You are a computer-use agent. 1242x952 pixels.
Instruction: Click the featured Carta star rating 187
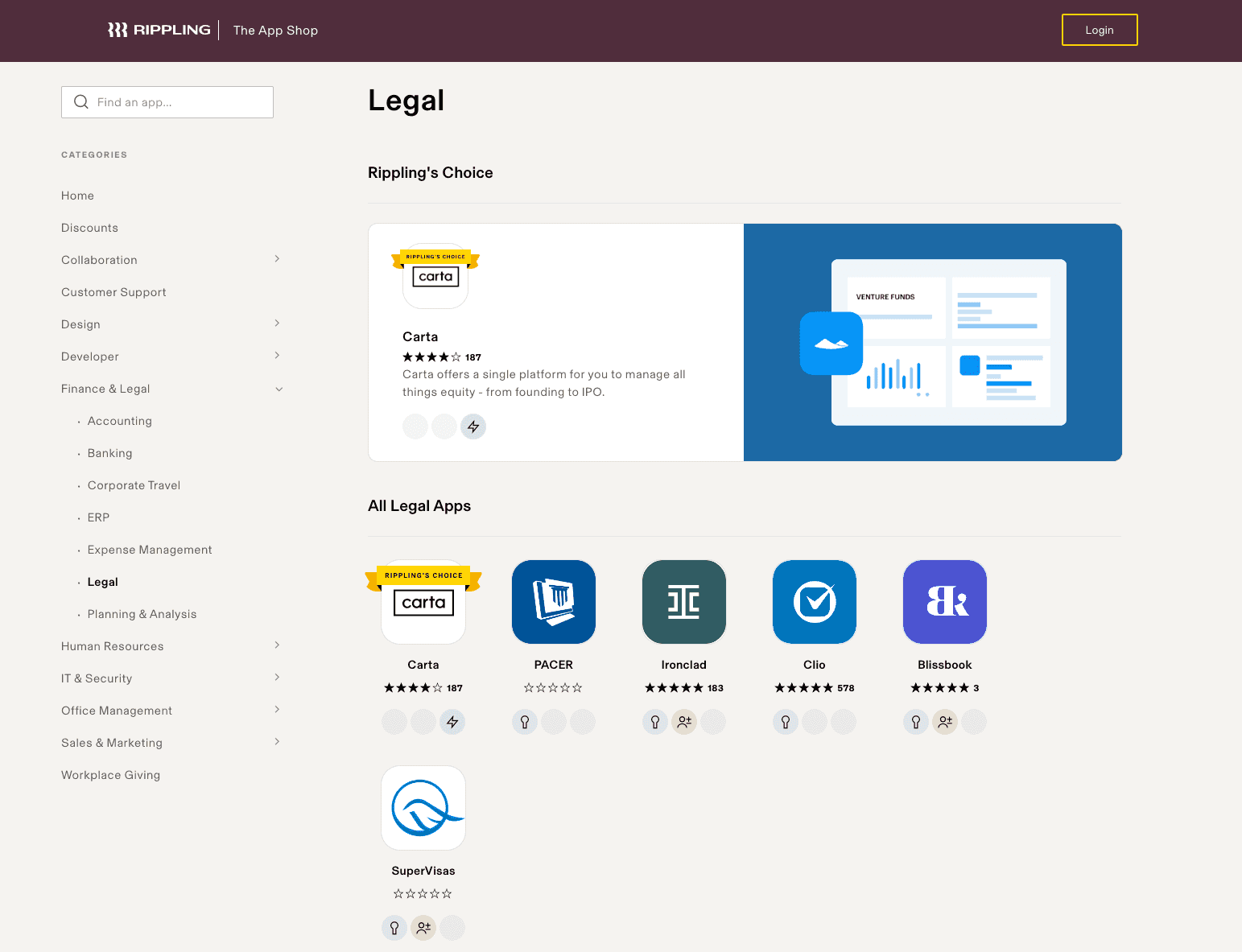442,357
